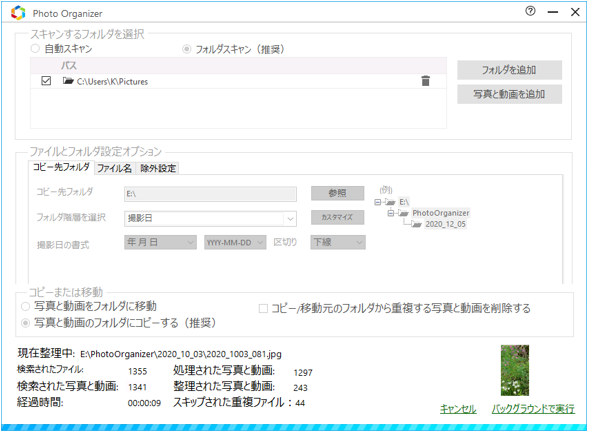This screenshot has width=589, height=433.
Task: Select the E:\ tree item label
Action: [404, 202]
